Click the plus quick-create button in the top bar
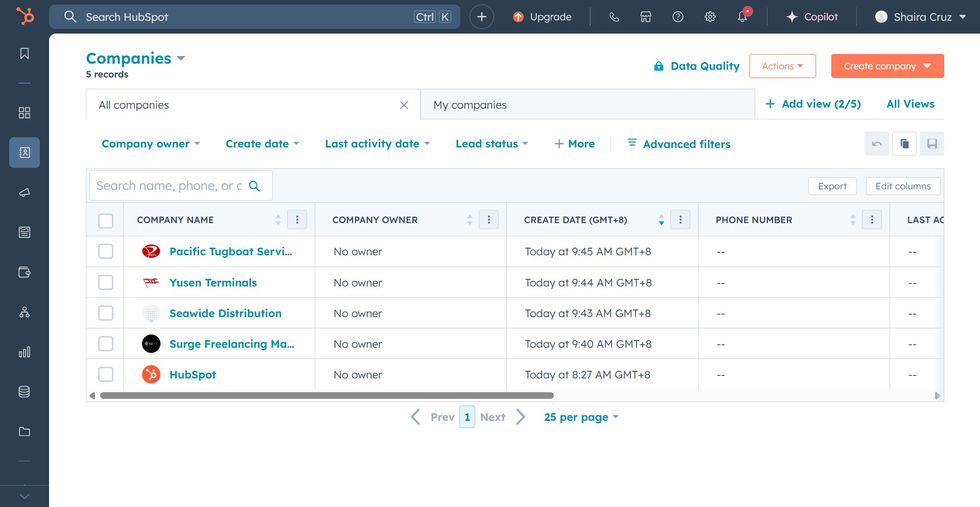 point(481,17)
